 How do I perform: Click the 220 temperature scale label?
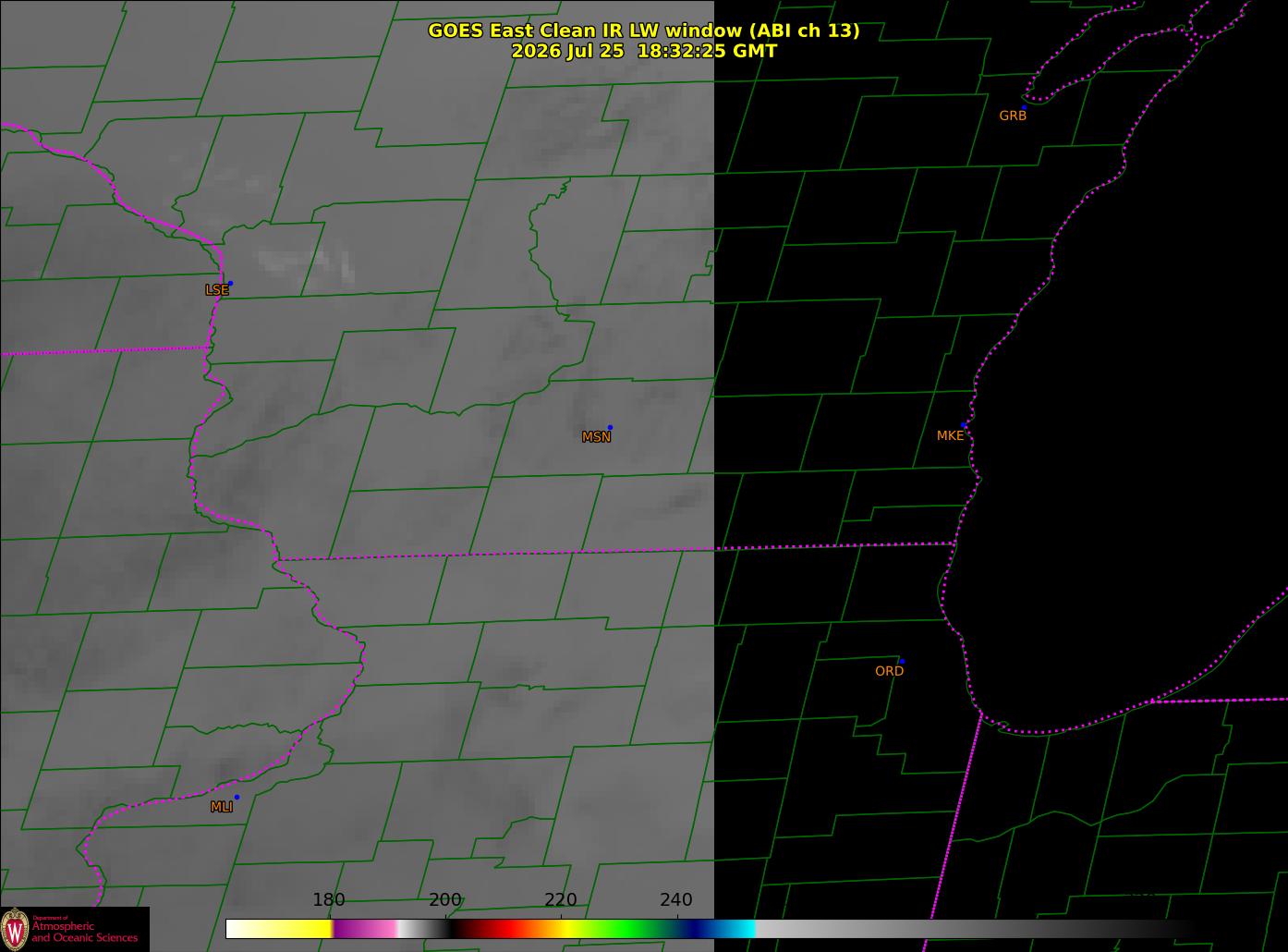561,899
